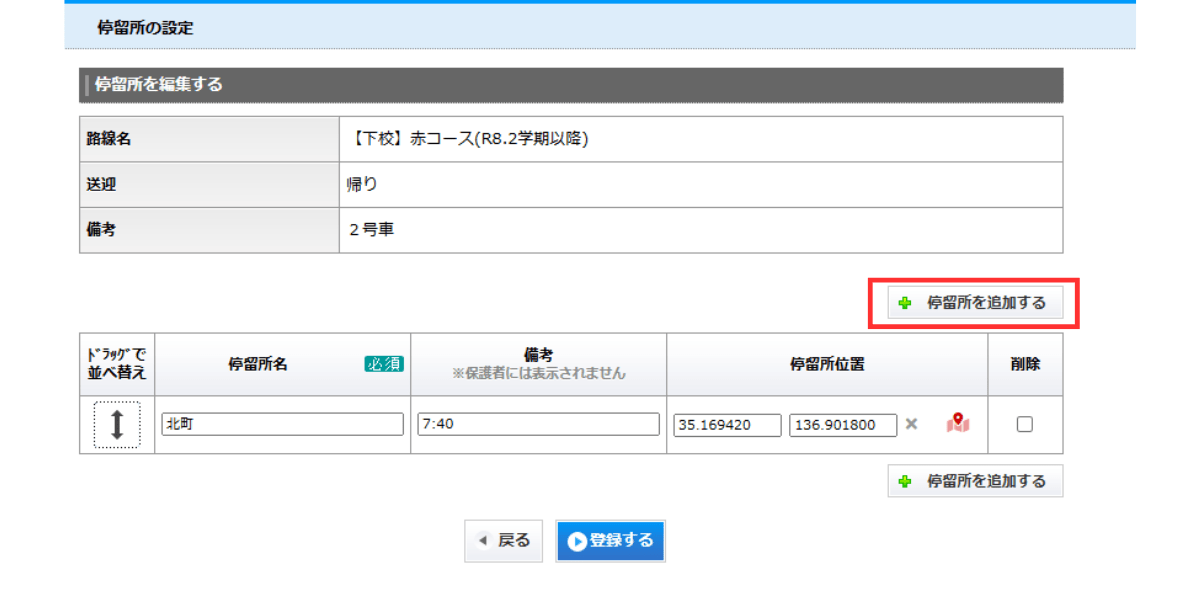
Task: Click the route name 【下校】赤コース text
Action: pyautogui.click(x=468, y=139)
